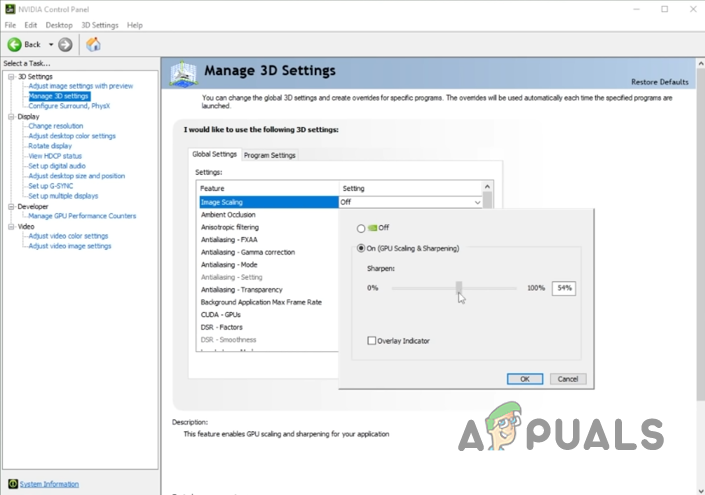The width and height of the screenshot is (705, 495).
Task: Open Adjust desktop color settings
Action: click(72, 136)
